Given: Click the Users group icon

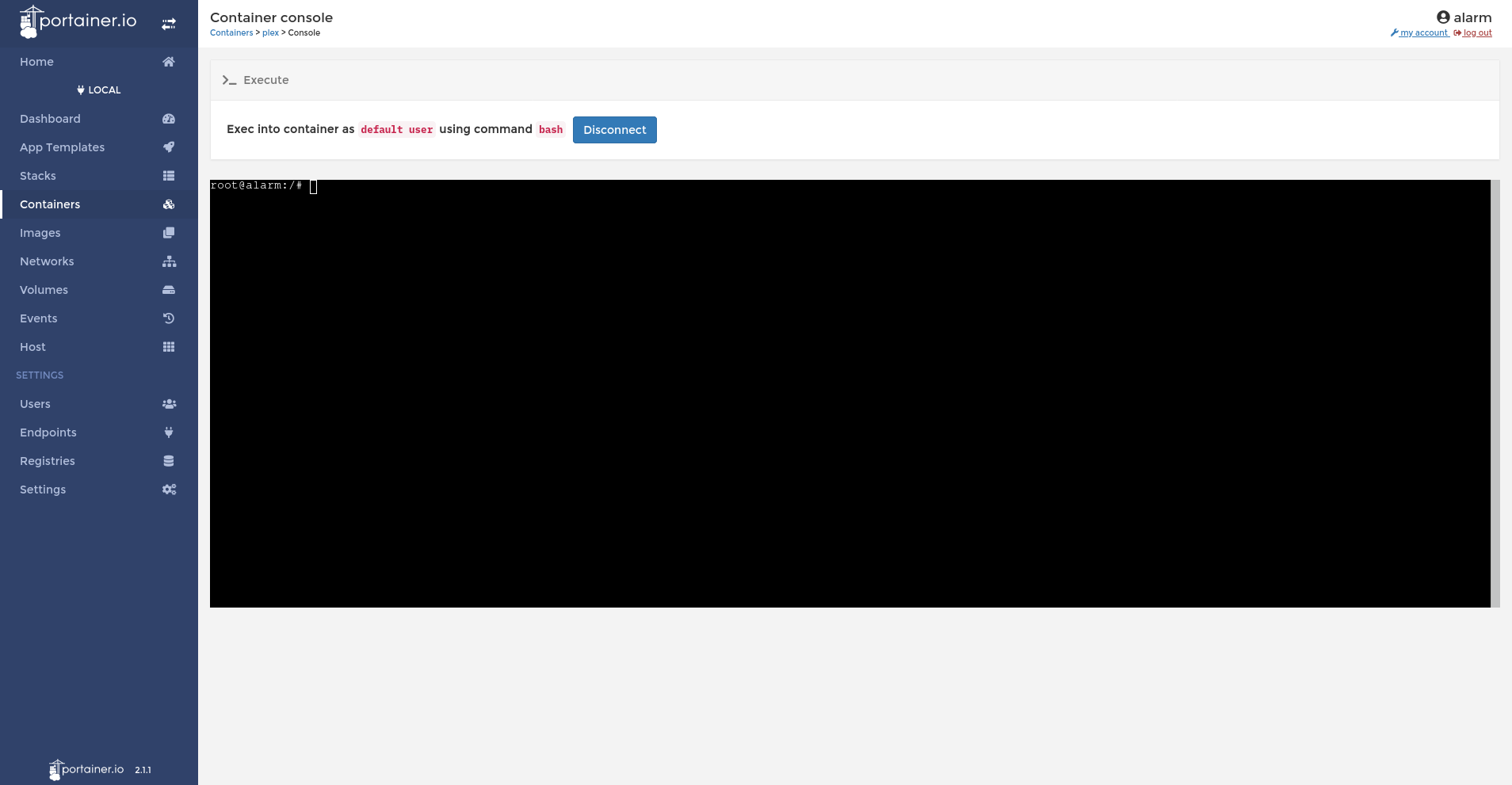Looking at the screenshot, I should coord(169,404).
